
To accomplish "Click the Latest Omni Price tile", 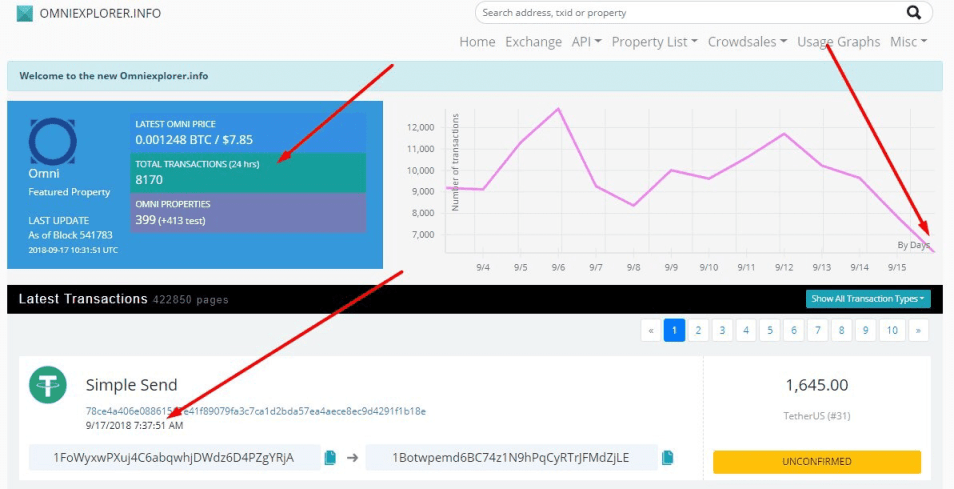I will 248,133.
